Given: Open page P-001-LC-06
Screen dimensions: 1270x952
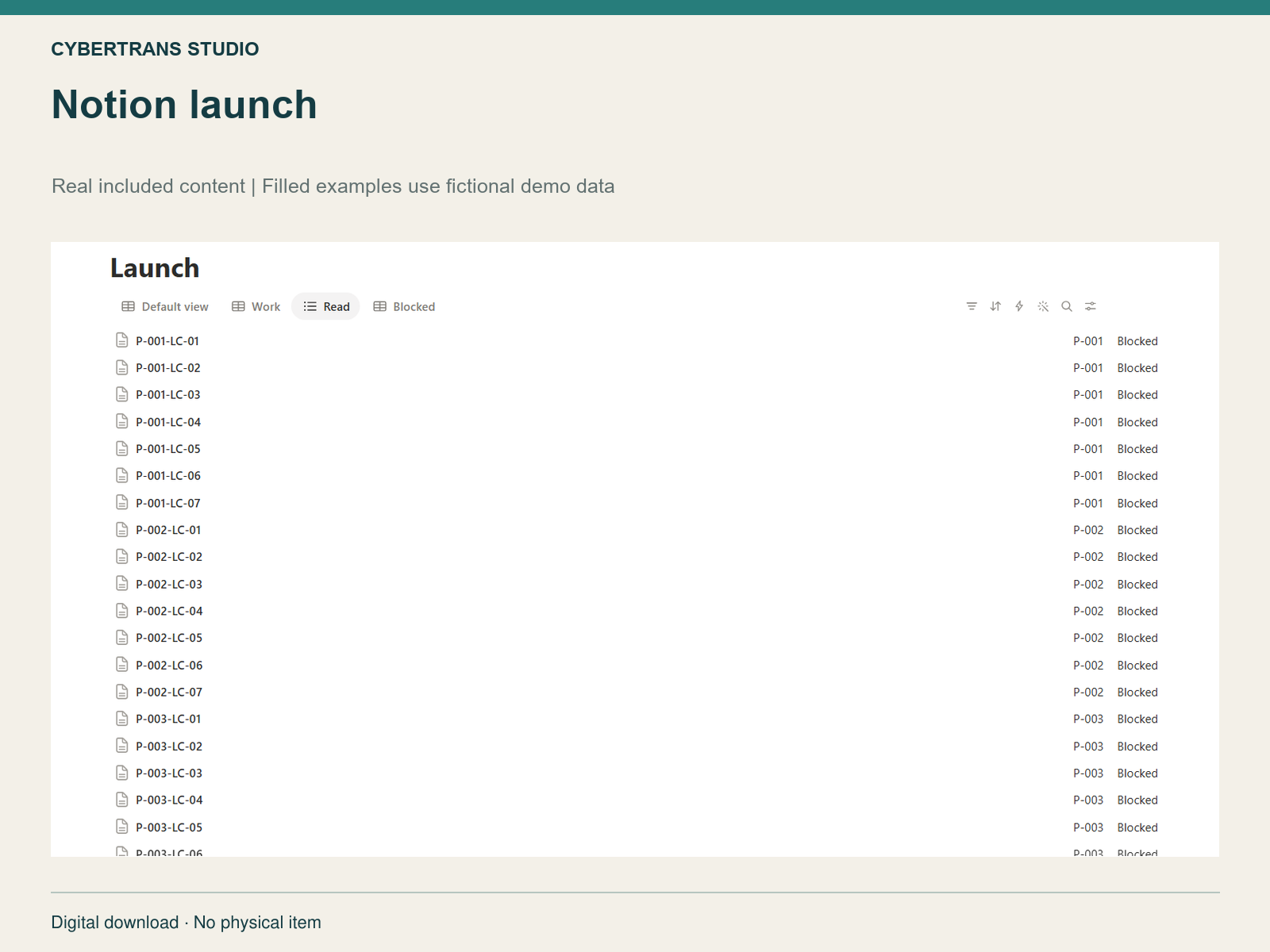Looking at the screenshot, I should pyautogui.click(x=168, y=476).
